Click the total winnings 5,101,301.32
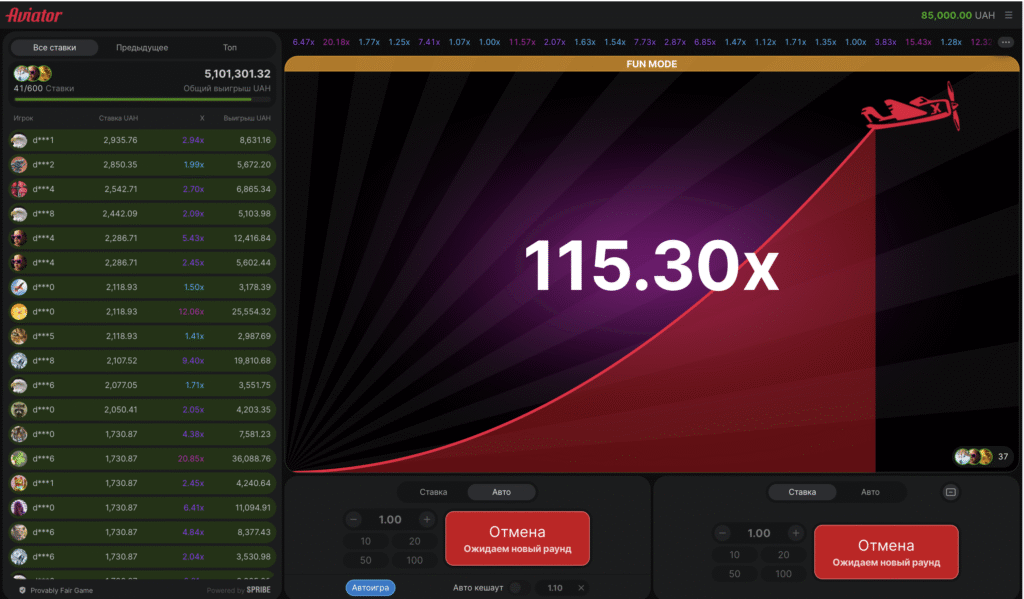 click(x=237, y=74)
